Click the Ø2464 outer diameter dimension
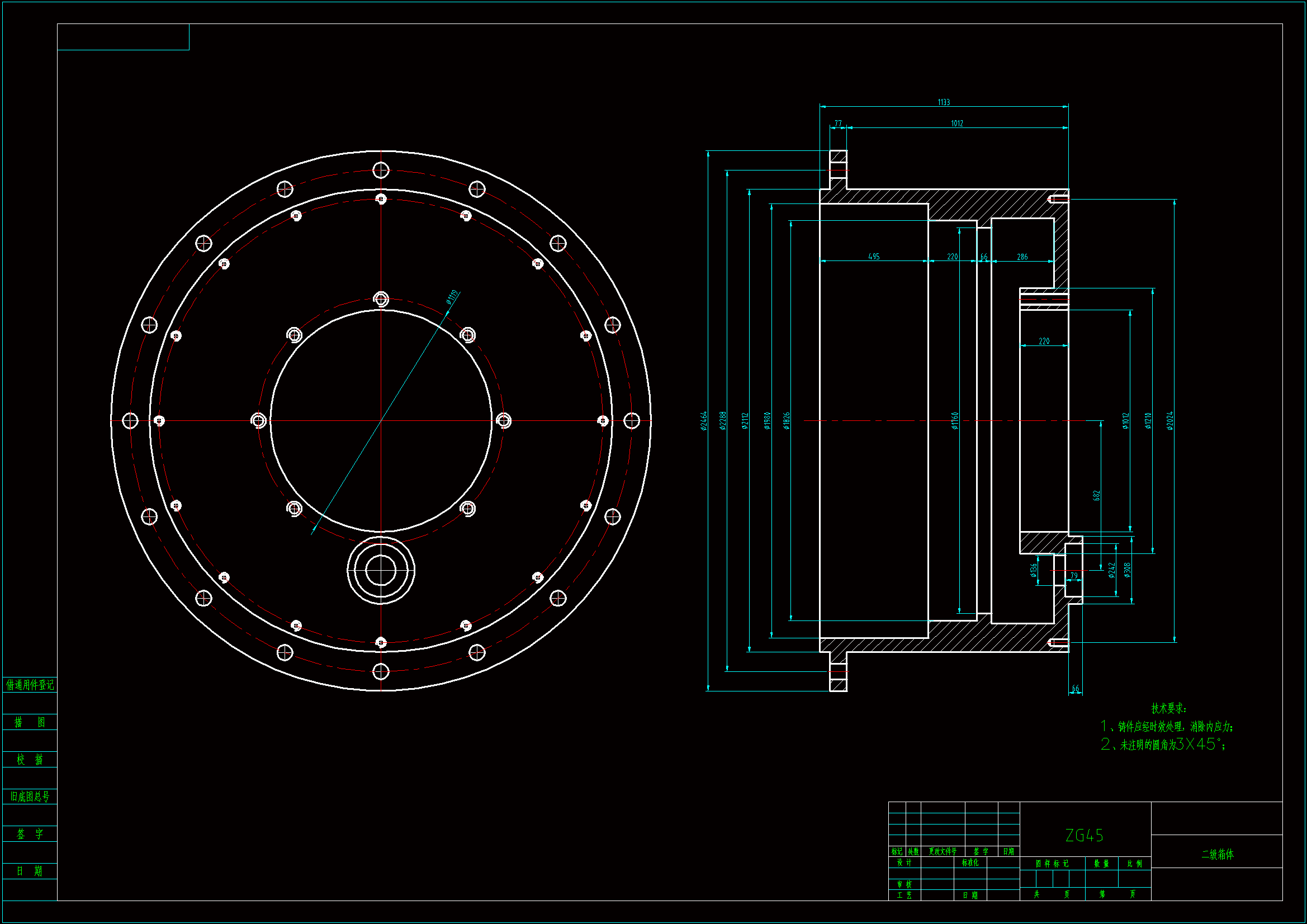Image resolution: width=1307 pixels, height=924 pixels. point(704,421)
